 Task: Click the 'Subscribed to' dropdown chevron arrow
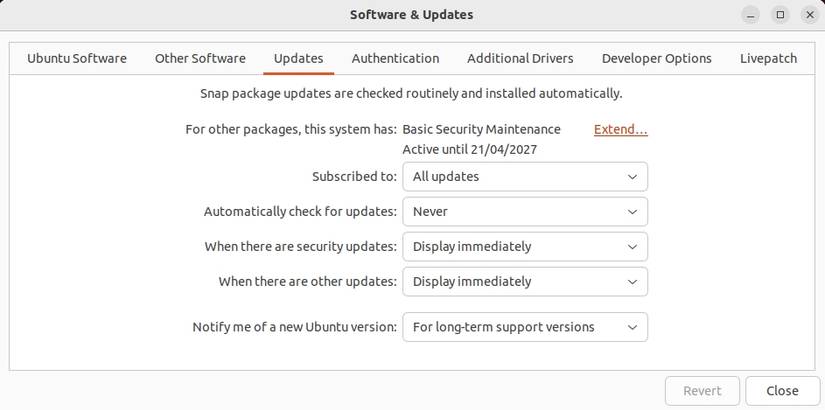(x=632, y=177)
